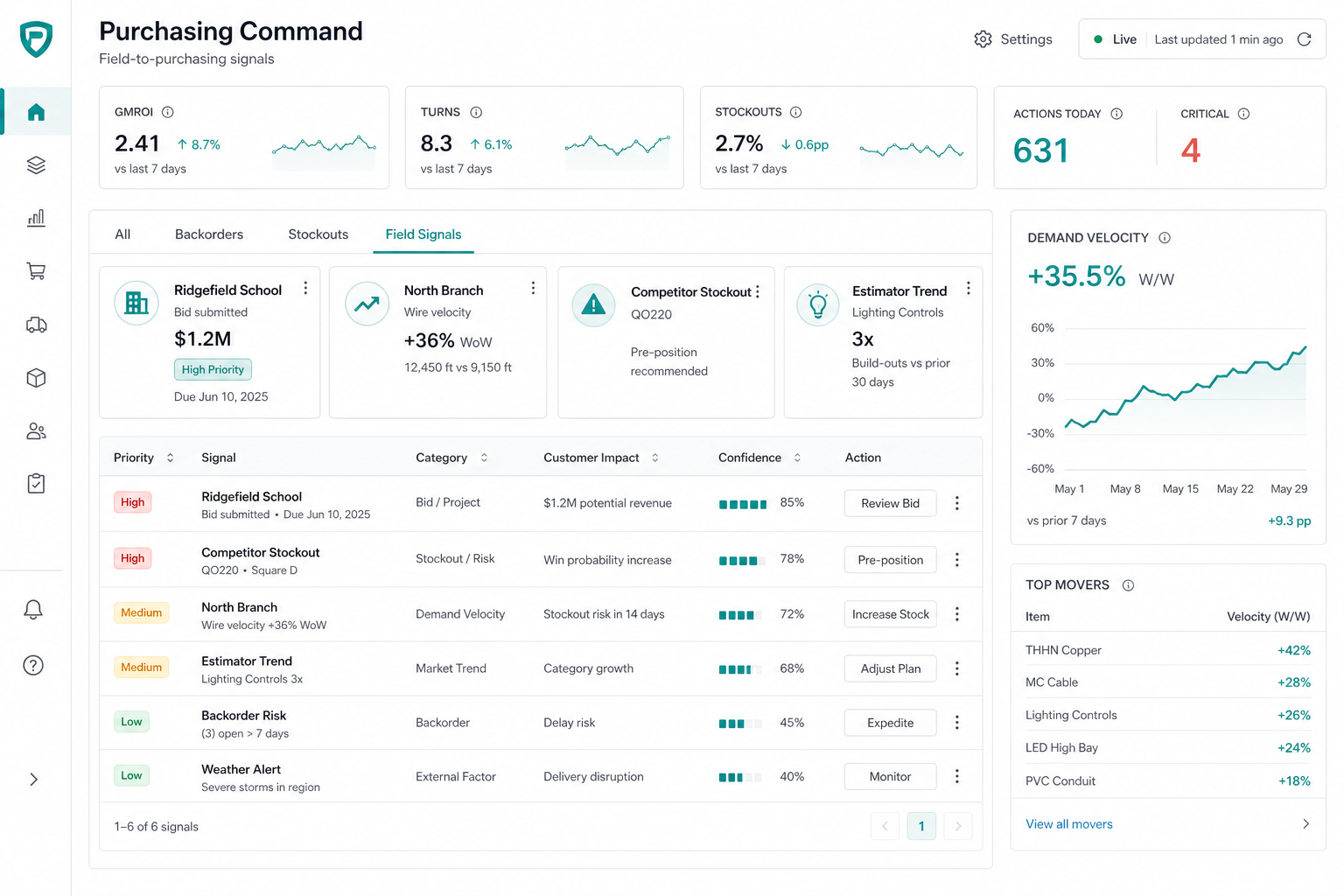Image resolution: width=1344 pixels, height=896 pixels.
Task: Click the Pre-position button
Action: [890, 560]
